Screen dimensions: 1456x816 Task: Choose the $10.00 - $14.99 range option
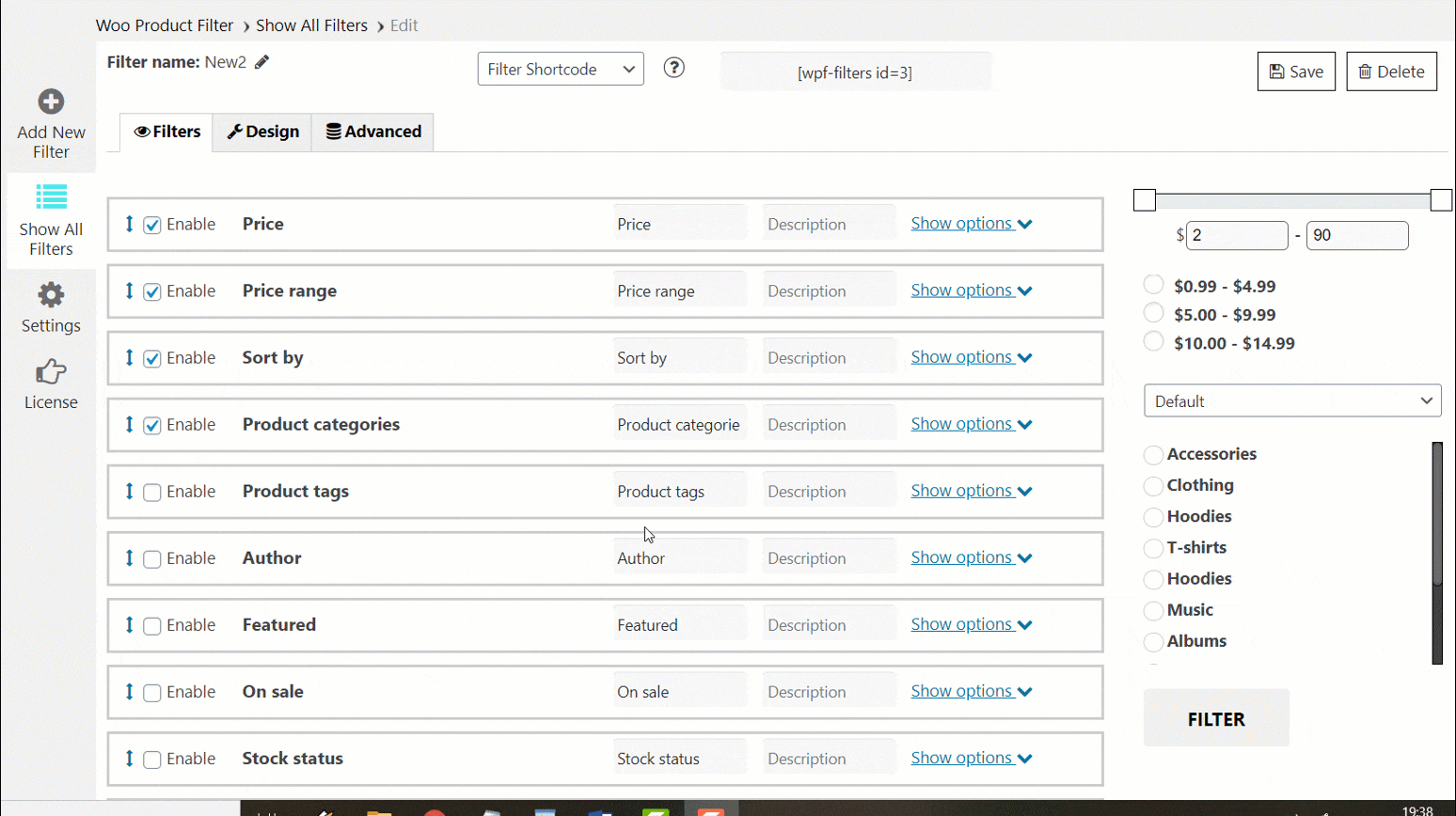(x=1153, y=340)
